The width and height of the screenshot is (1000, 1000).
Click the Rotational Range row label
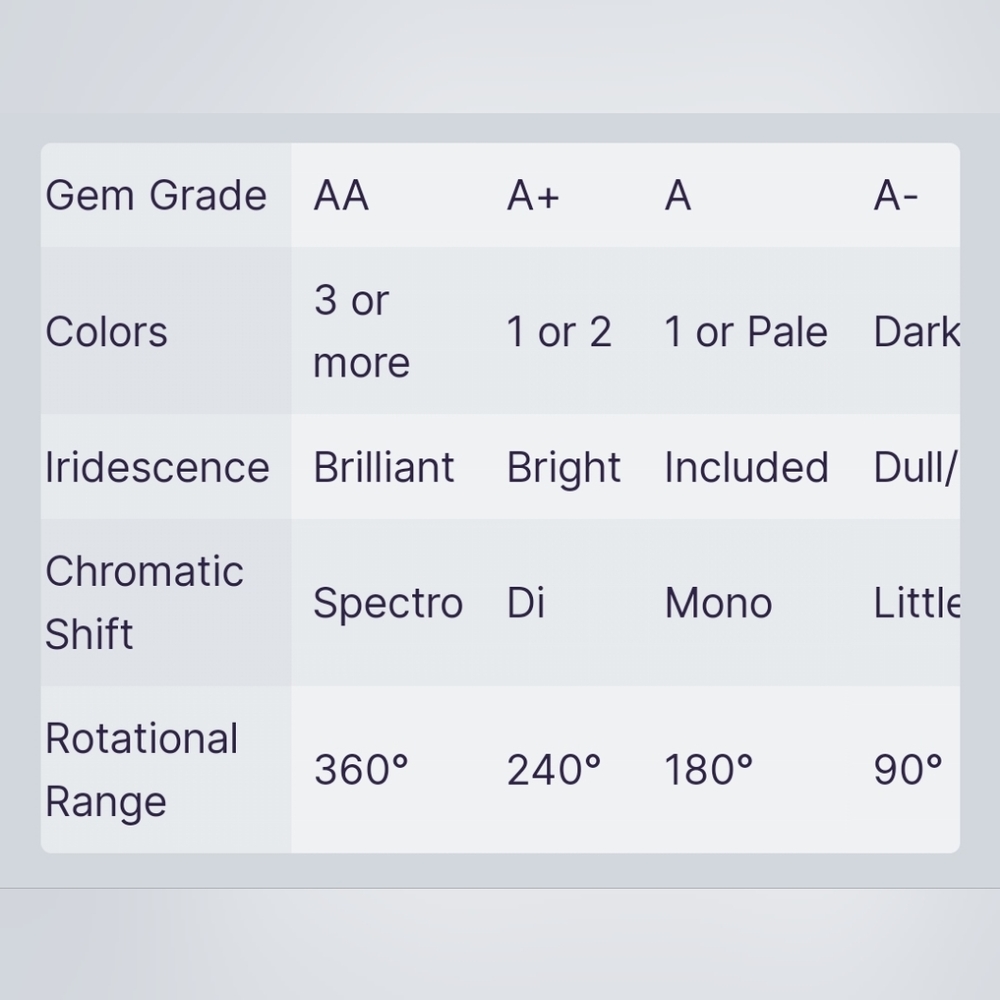142,769
